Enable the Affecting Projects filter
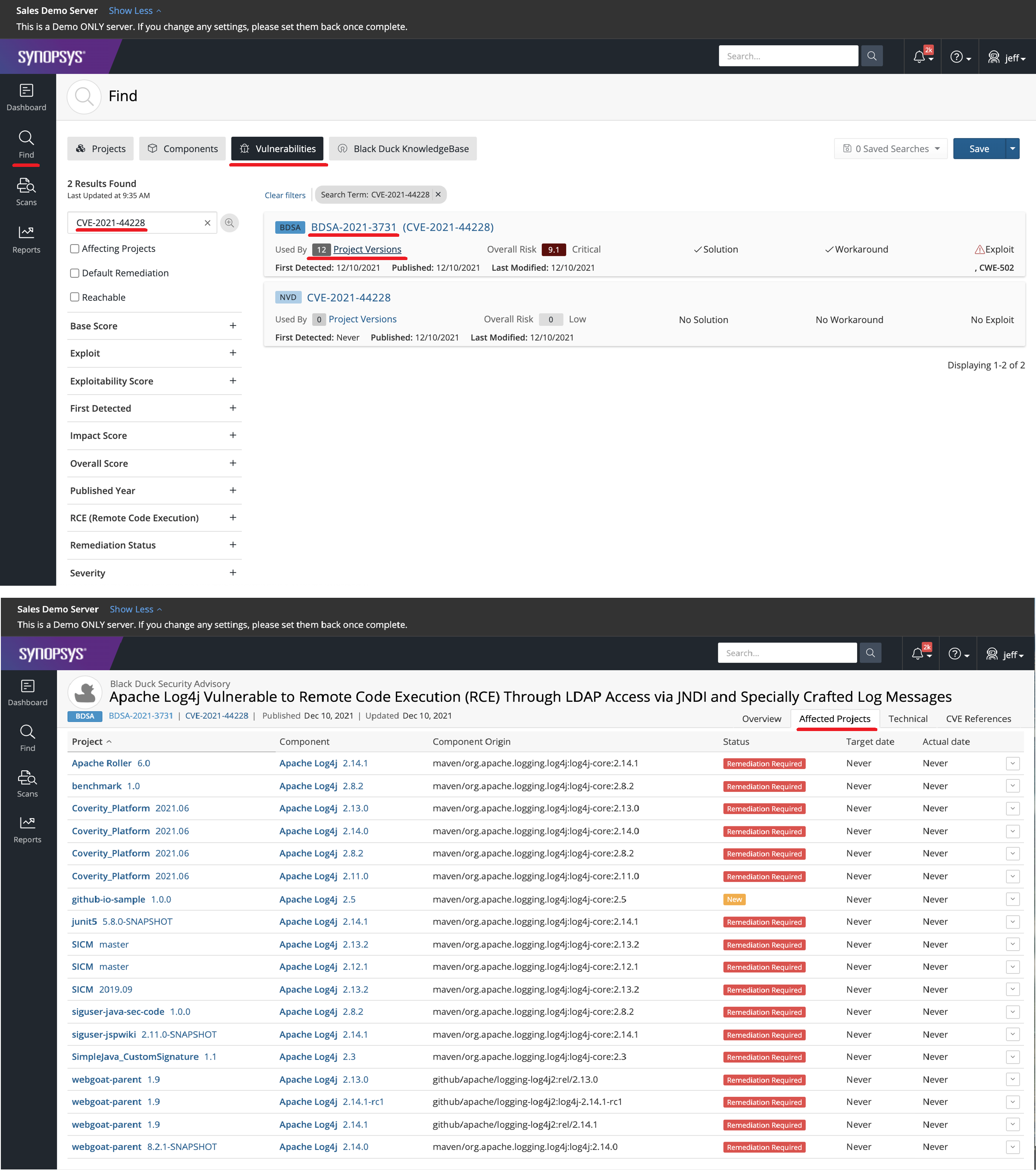 [x=75, y=248]
